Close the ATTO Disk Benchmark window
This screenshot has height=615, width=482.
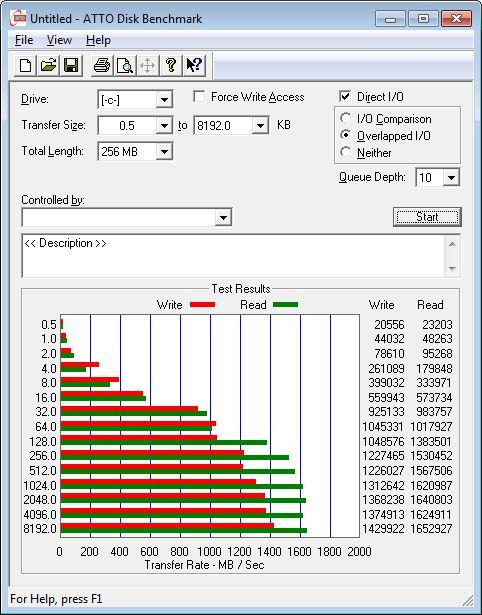(x=456, y=18)
